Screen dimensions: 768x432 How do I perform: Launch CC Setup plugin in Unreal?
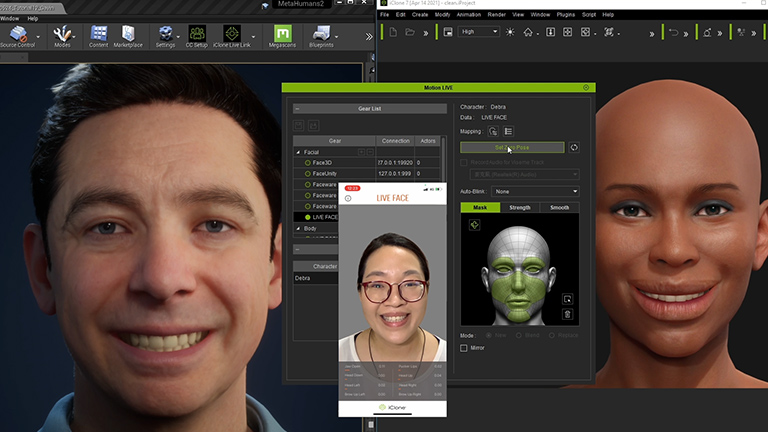[197, 37]
